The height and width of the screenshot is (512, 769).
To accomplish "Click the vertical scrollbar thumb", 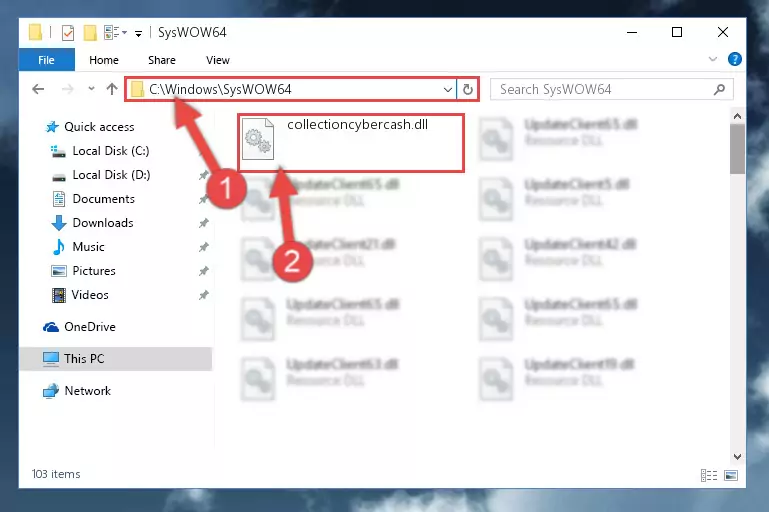I will click(737, 149).
